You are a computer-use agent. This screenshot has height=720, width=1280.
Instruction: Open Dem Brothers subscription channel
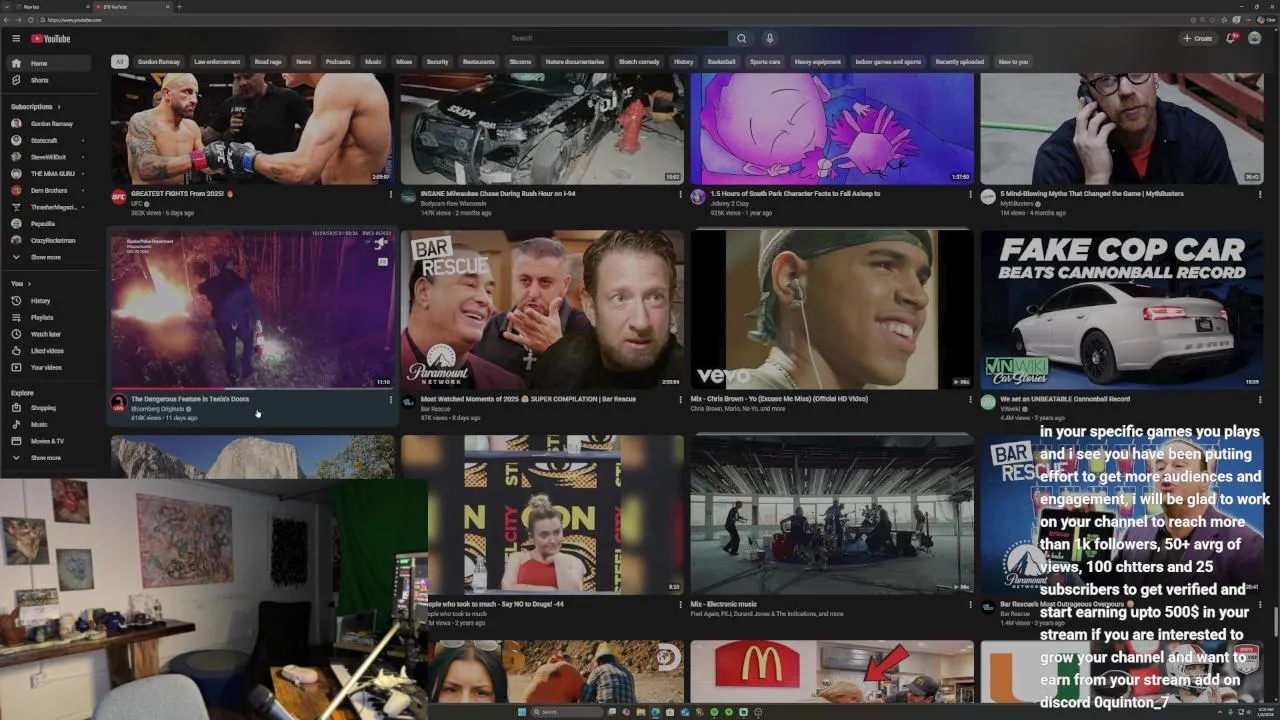tap(50, 190)
